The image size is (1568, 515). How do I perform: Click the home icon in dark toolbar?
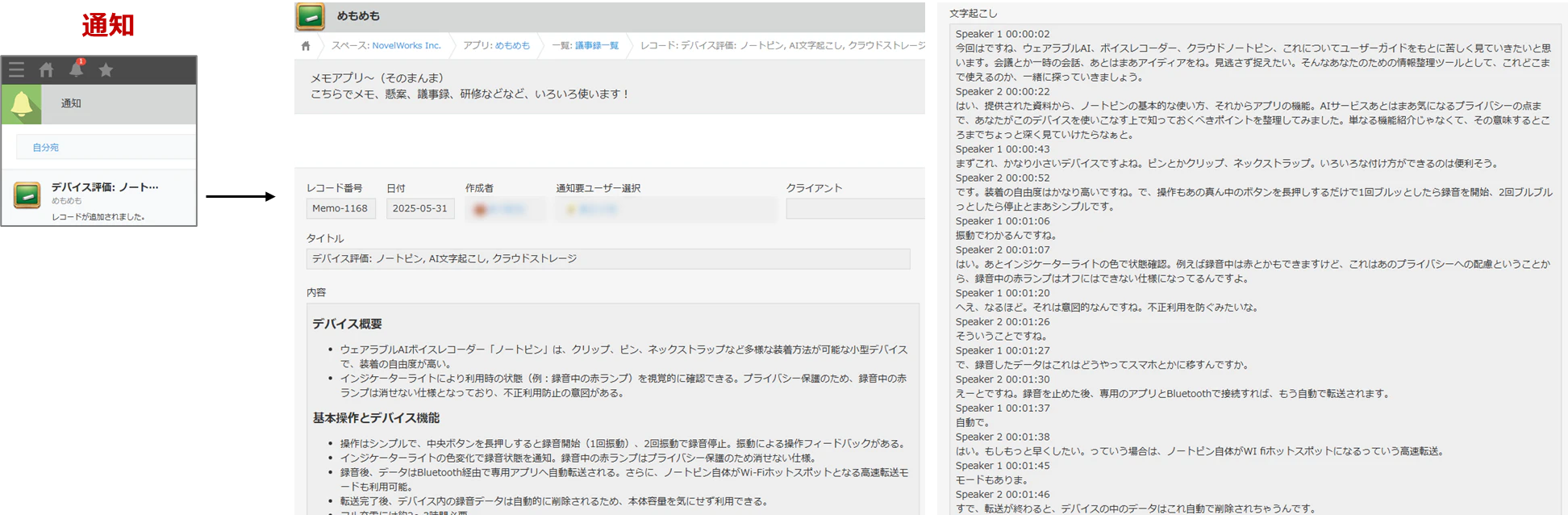[x=46, y=70]
